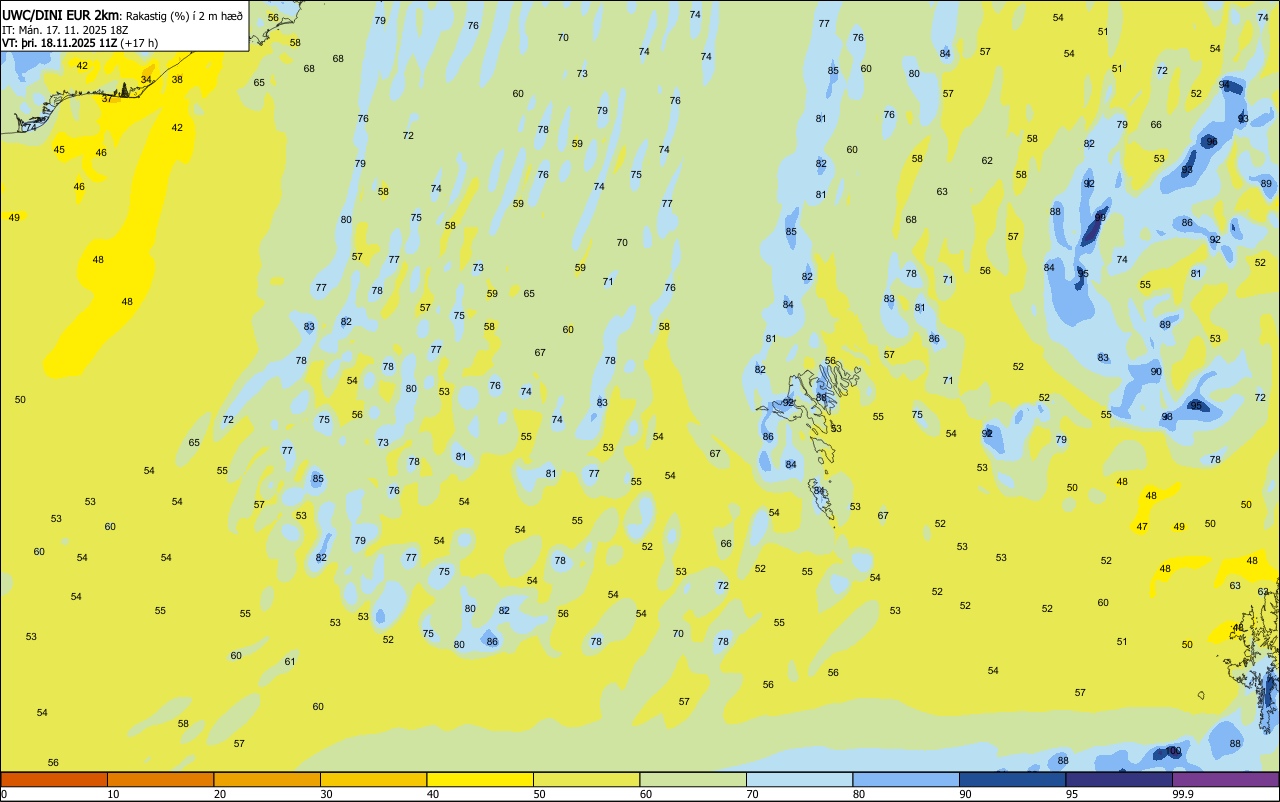Click the 30–40 golden legend swatch
Screen dimensions: 1280x802
coord(374,779)
